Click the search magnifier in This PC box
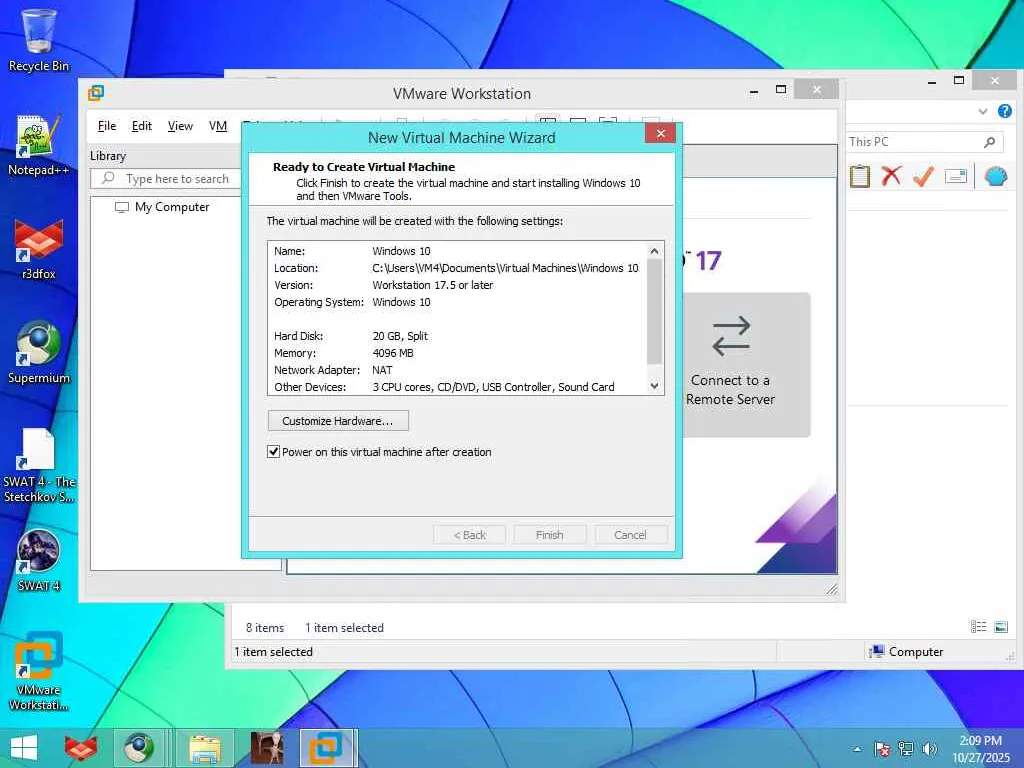Viewport: 1024px width, 768px height. pos(990,142)
